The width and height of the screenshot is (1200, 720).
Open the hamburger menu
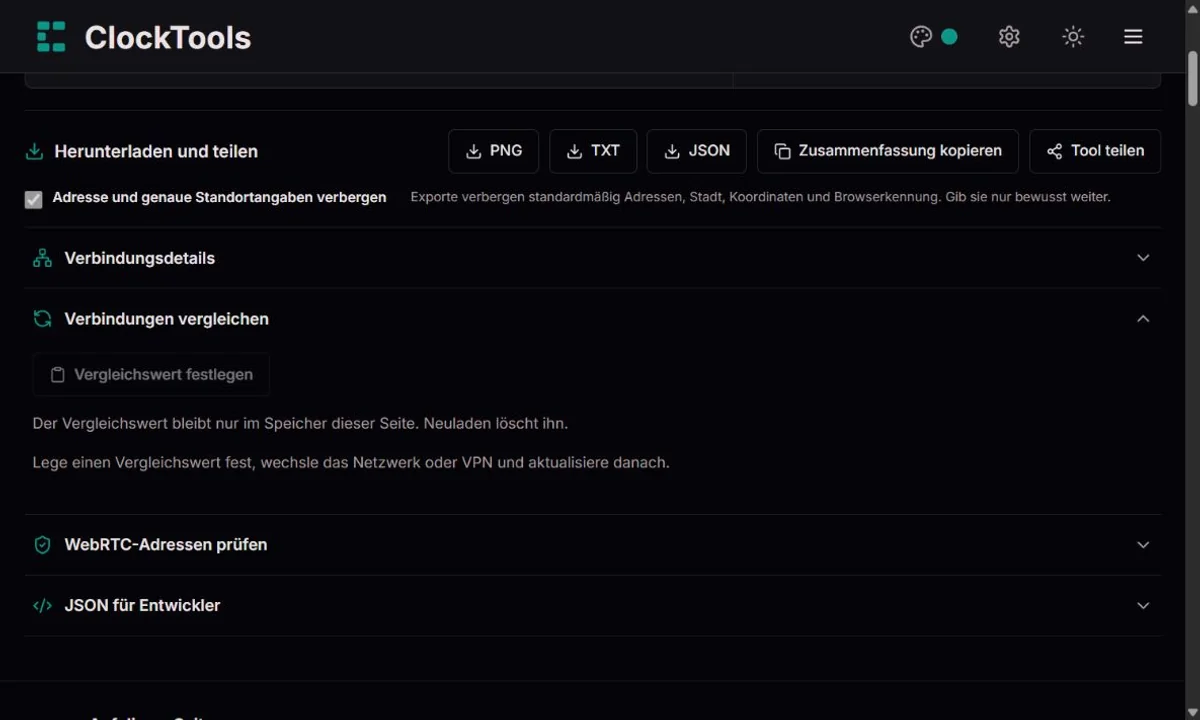point(1133,37)
